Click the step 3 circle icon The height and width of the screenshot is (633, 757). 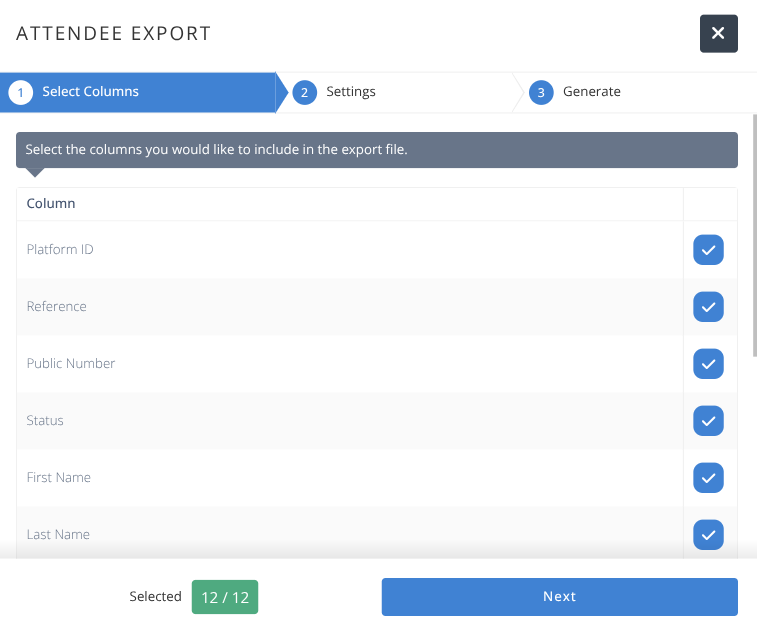click(541, 92)
